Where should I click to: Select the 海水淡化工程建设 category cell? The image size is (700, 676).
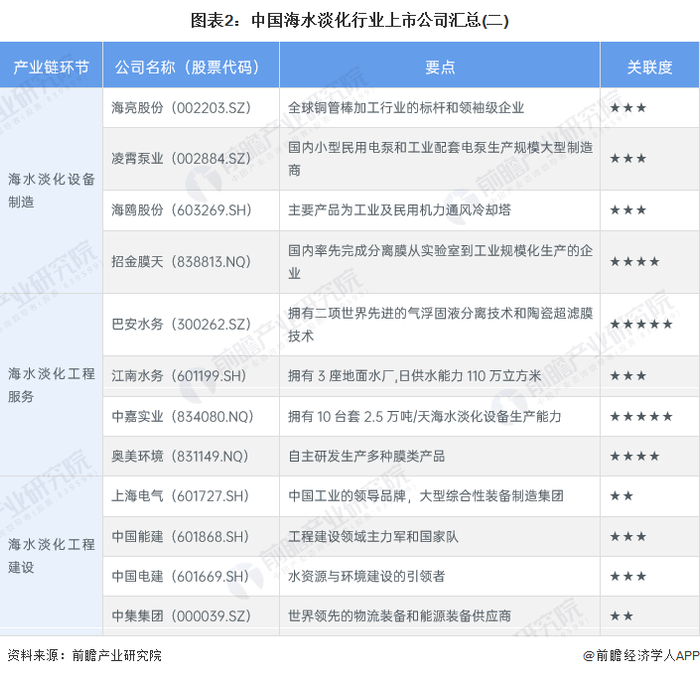coord(51,556)
